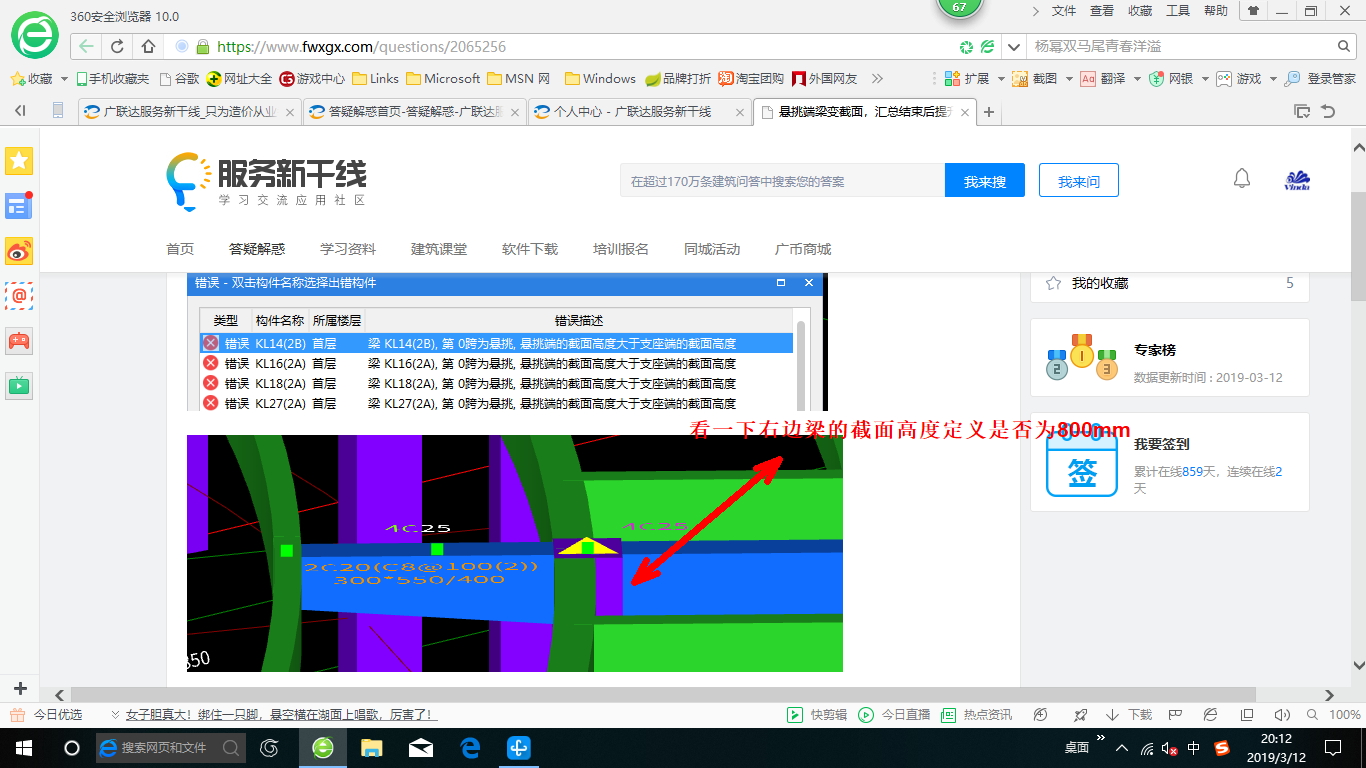
Task: Close the 悬挑端梁变截面 tab
Action: click(966, 112)
